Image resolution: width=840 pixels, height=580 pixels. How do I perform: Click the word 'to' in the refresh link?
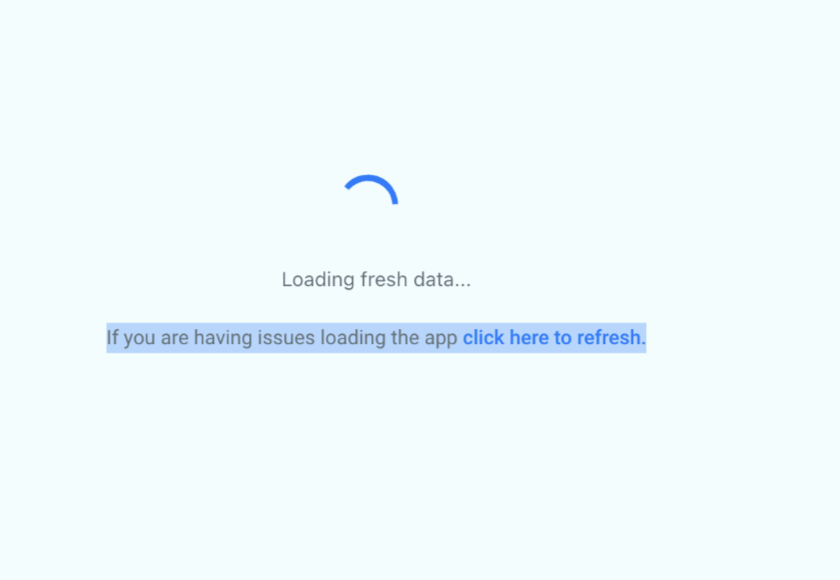pos(562,338)
